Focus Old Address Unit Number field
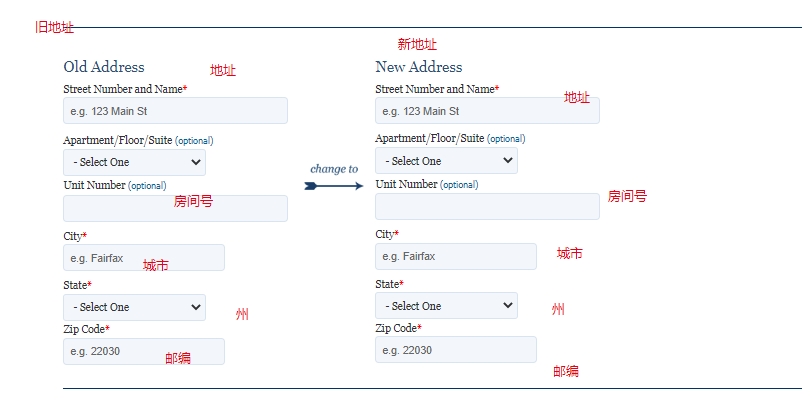 pos(175,208)
